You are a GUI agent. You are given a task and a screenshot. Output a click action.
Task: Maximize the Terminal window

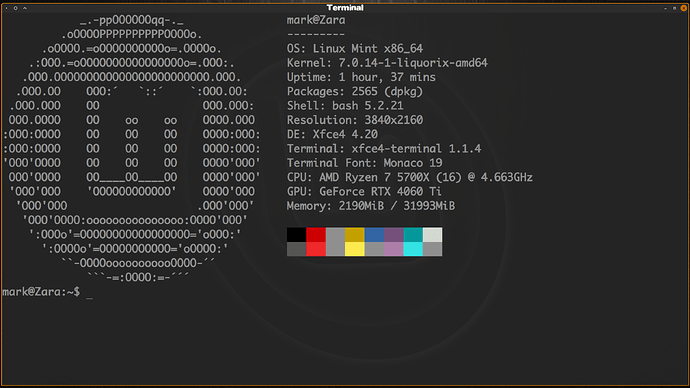click(x=674, y=8)
